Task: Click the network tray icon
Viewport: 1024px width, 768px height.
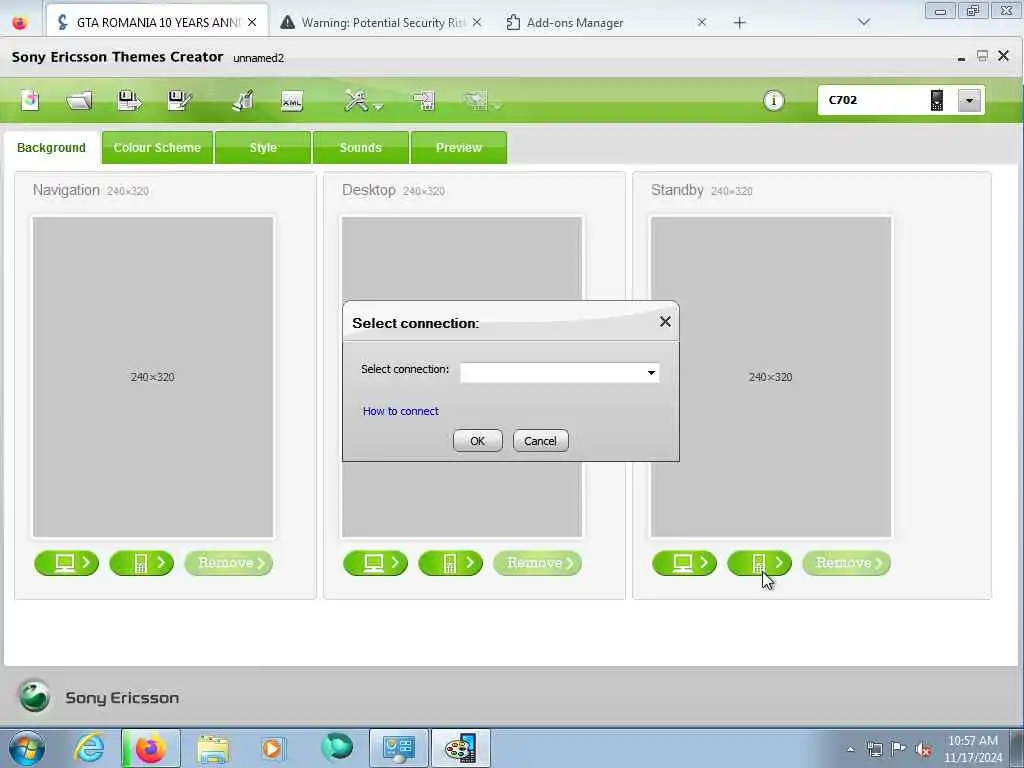Action: pos(874,749)
